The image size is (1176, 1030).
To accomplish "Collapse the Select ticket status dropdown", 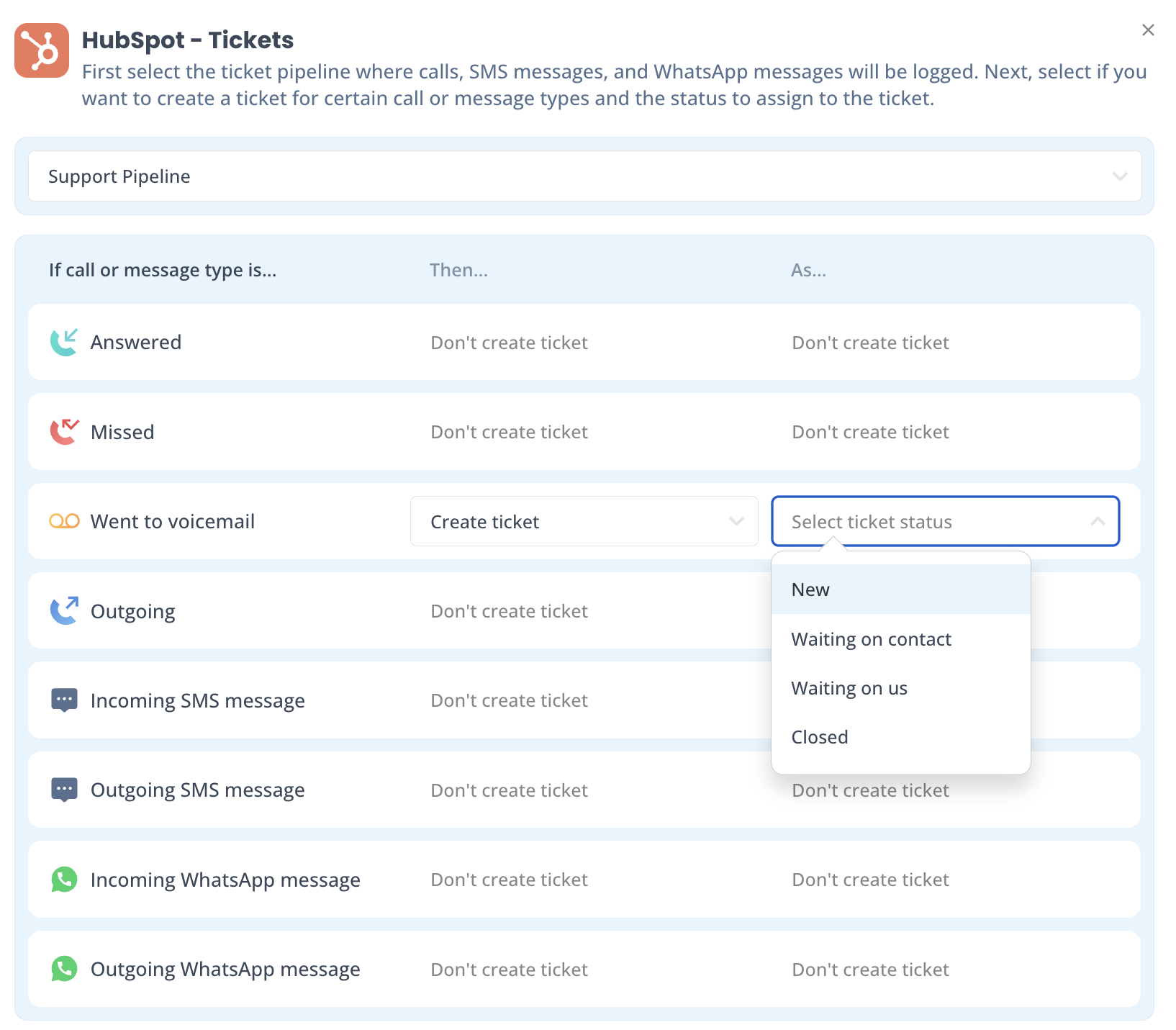I will pos(945,521).
